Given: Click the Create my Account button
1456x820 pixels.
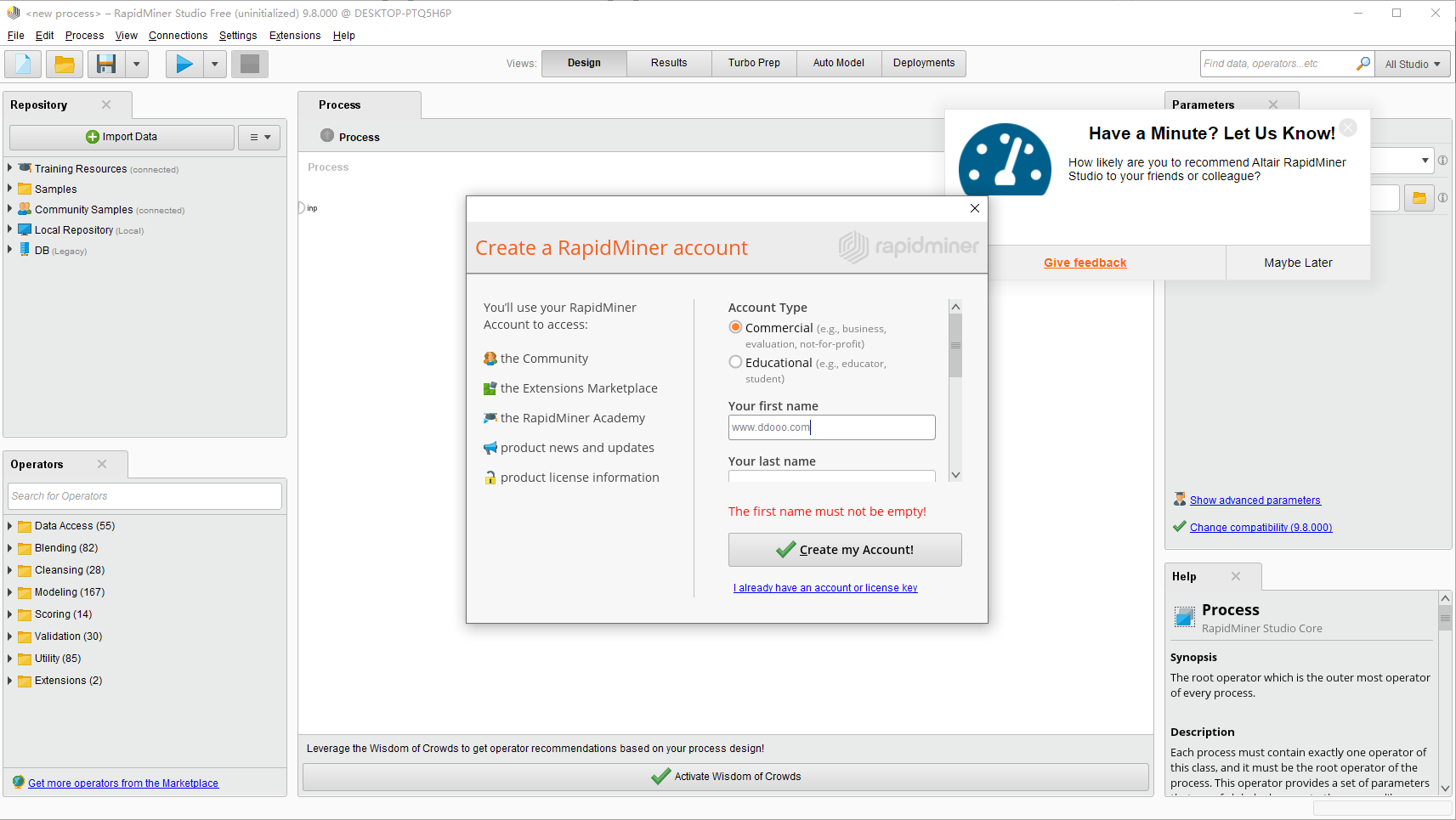Looking at the screenshot, I should [x=843, y=549].
